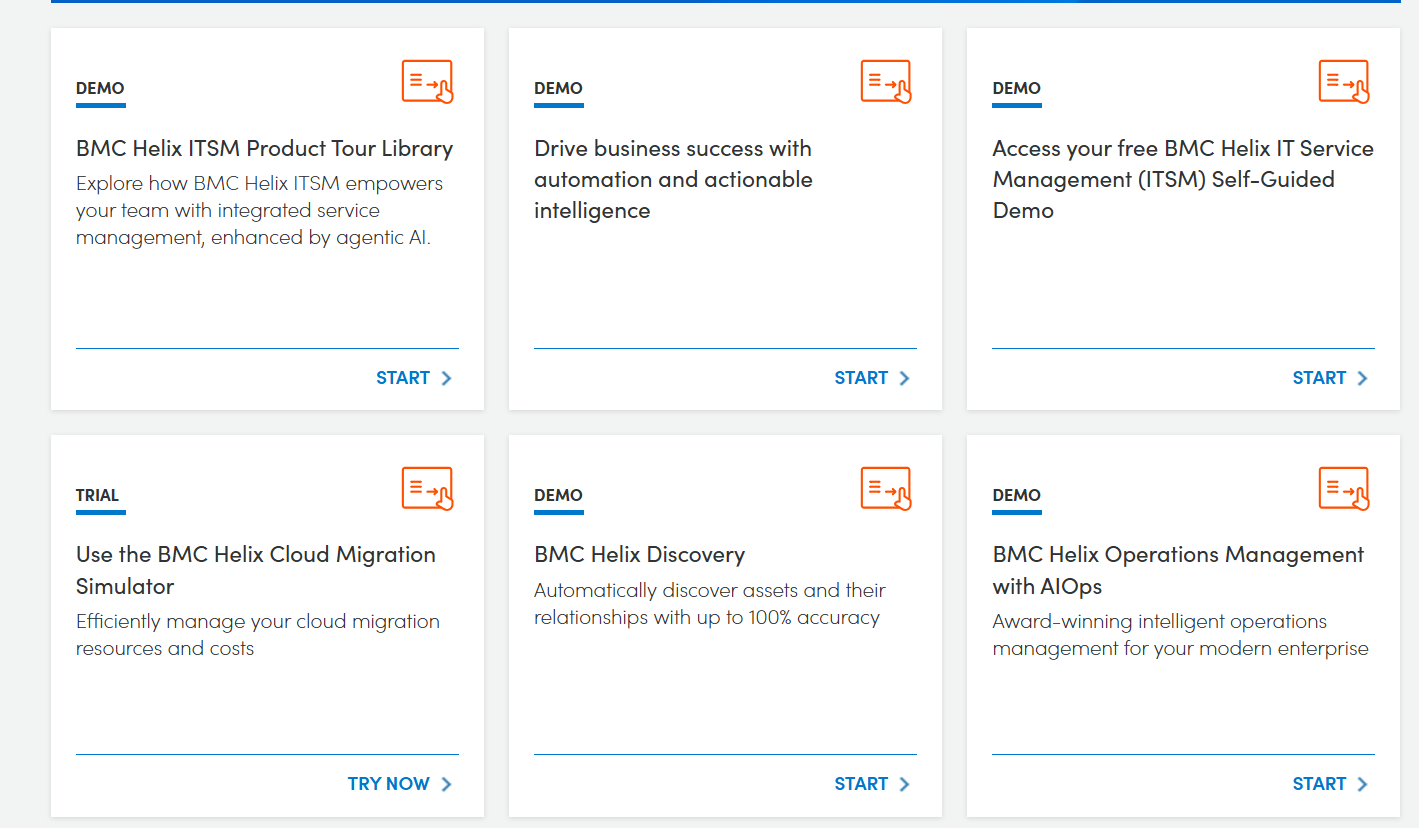The height and width of the screenshot is (828, 1419).
Task: Click the chevron beside START on Helix Discovery card
Action: [x=904, y=784]
